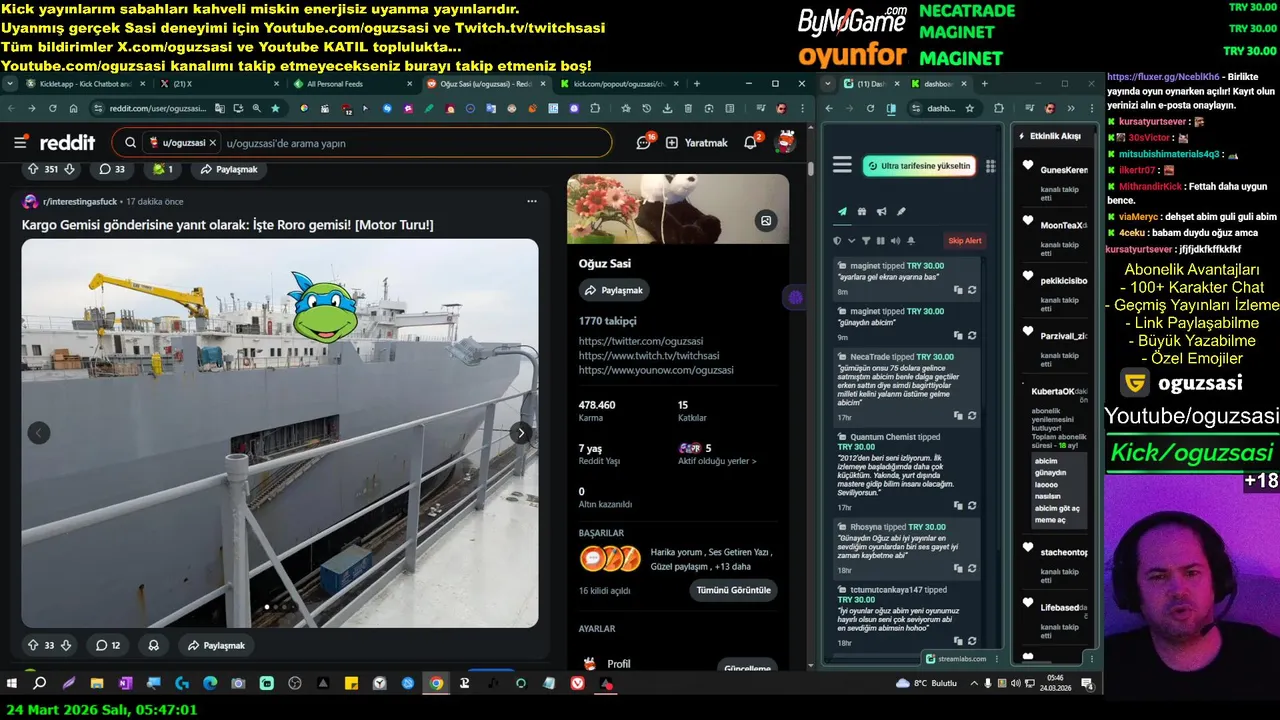
Task: Click the Yaratmak create post button
Action: [696, 143]
